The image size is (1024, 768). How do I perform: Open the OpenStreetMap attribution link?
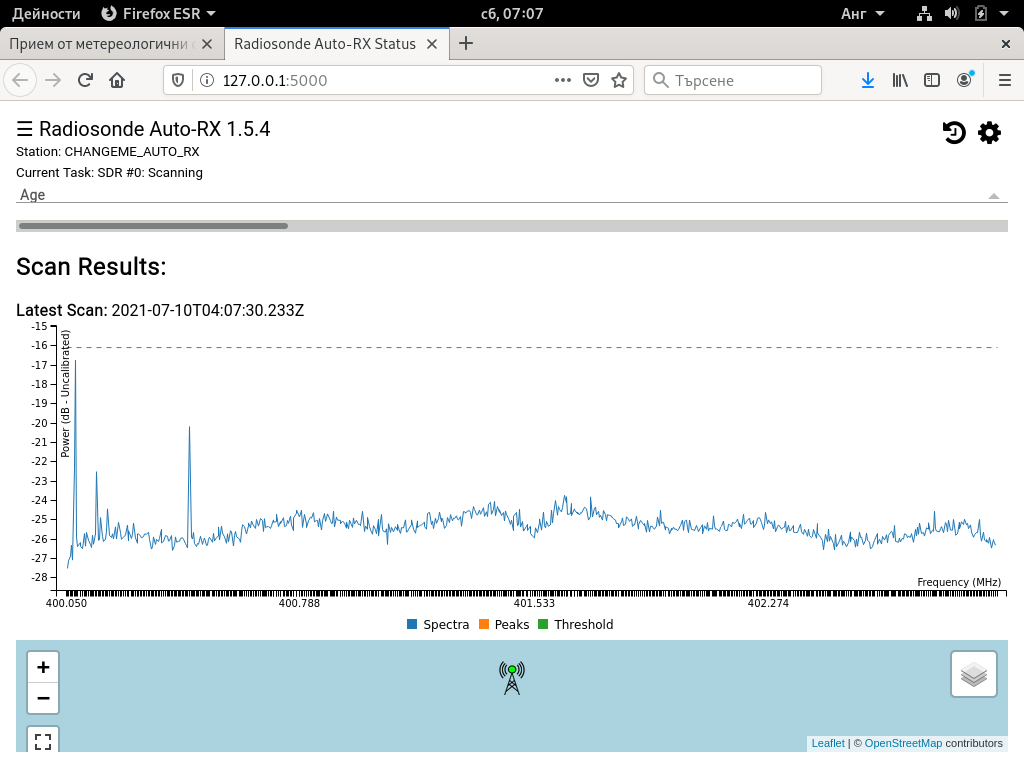coord(903,743)
